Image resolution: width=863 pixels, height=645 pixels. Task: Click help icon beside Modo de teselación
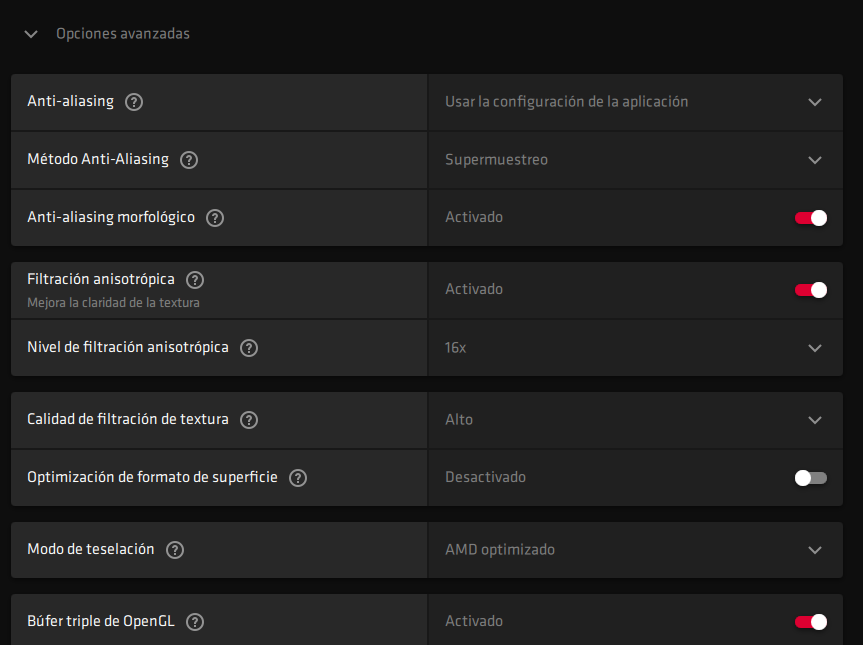[175, 550]
